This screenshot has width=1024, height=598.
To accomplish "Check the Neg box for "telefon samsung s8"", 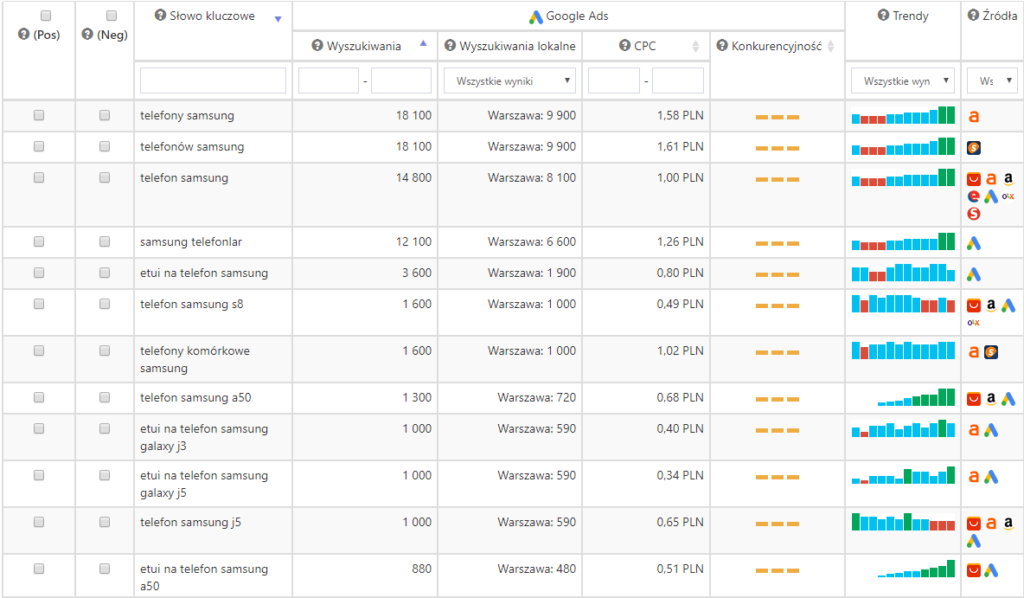I will pyautogui.click(x=104, y=304).
